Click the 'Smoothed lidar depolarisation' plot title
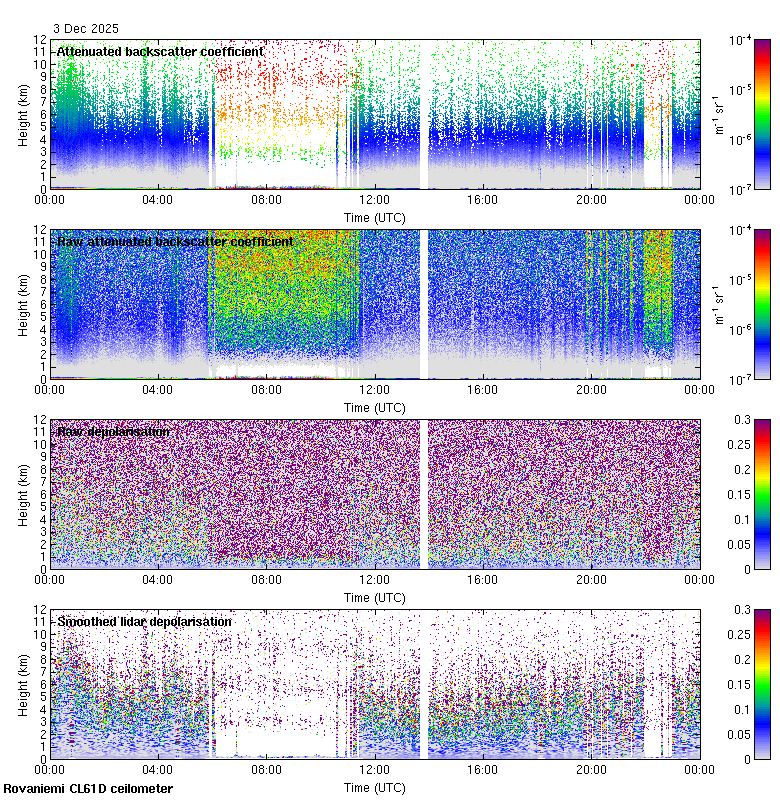Screen dimensions: 780x800 pos(144,621)
